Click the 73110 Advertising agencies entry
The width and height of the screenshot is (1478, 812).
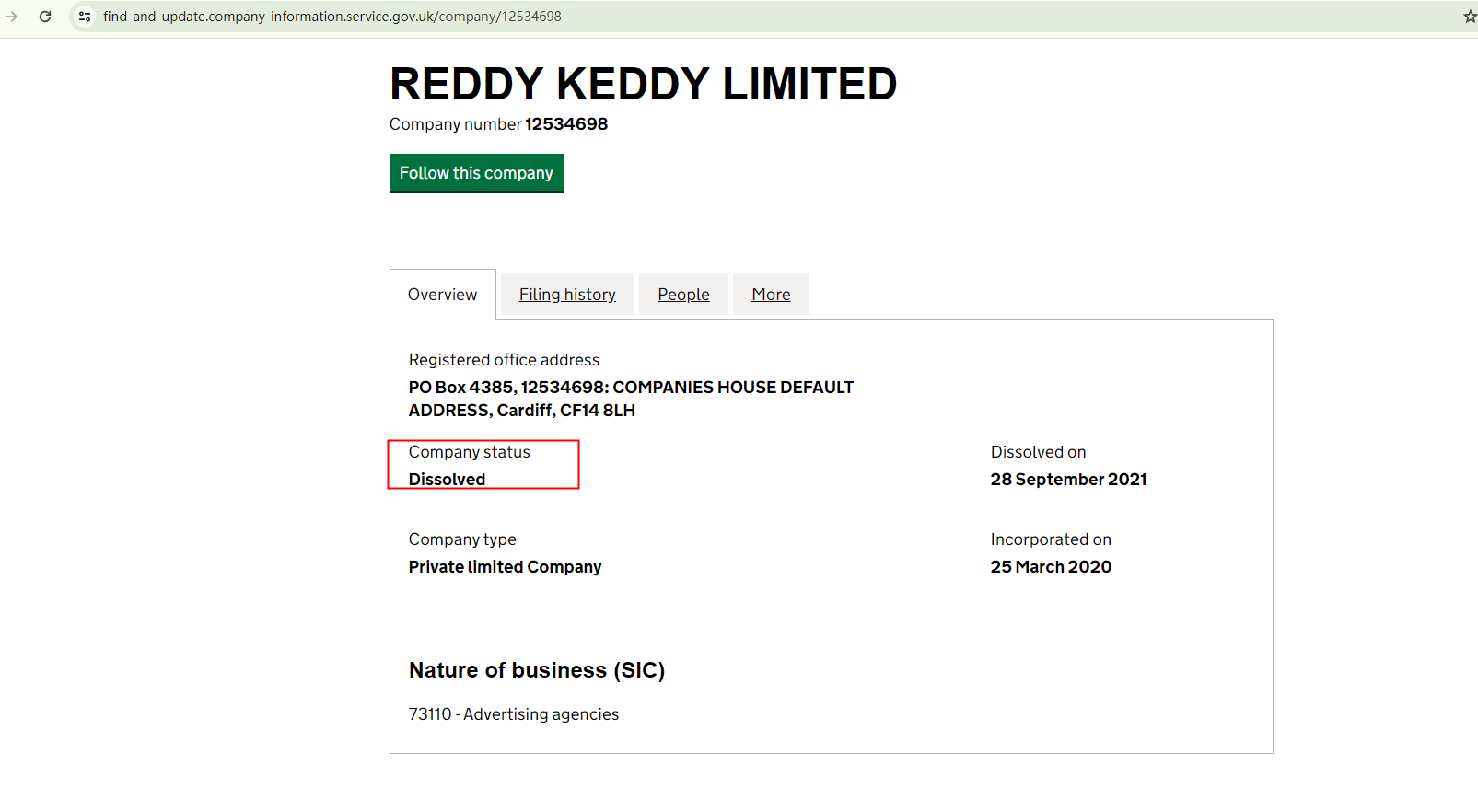(514, 714)
